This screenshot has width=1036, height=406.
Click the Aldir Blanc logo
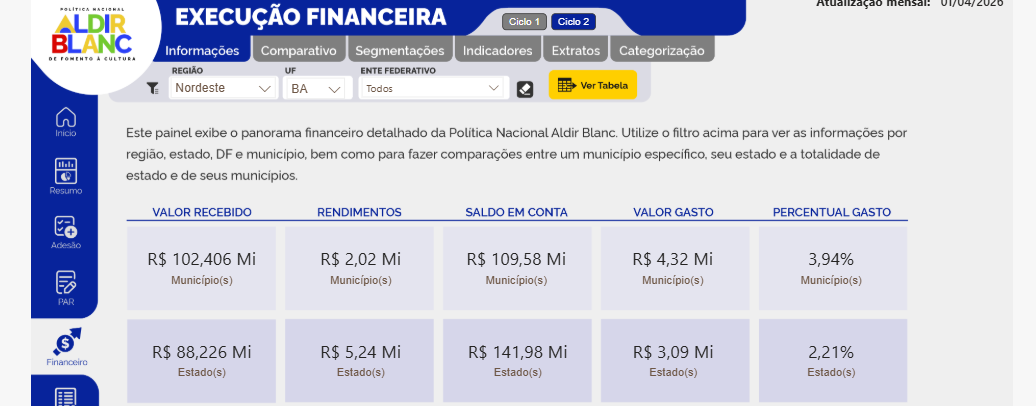point(94,38)
